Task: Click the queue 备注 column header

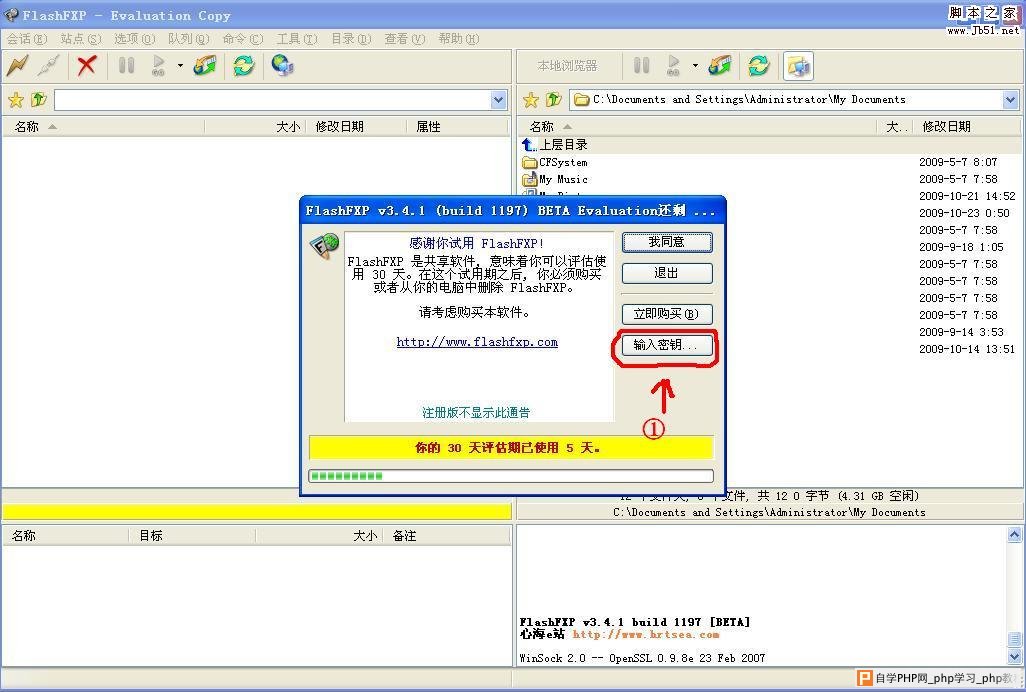Action: click(445, 536)
